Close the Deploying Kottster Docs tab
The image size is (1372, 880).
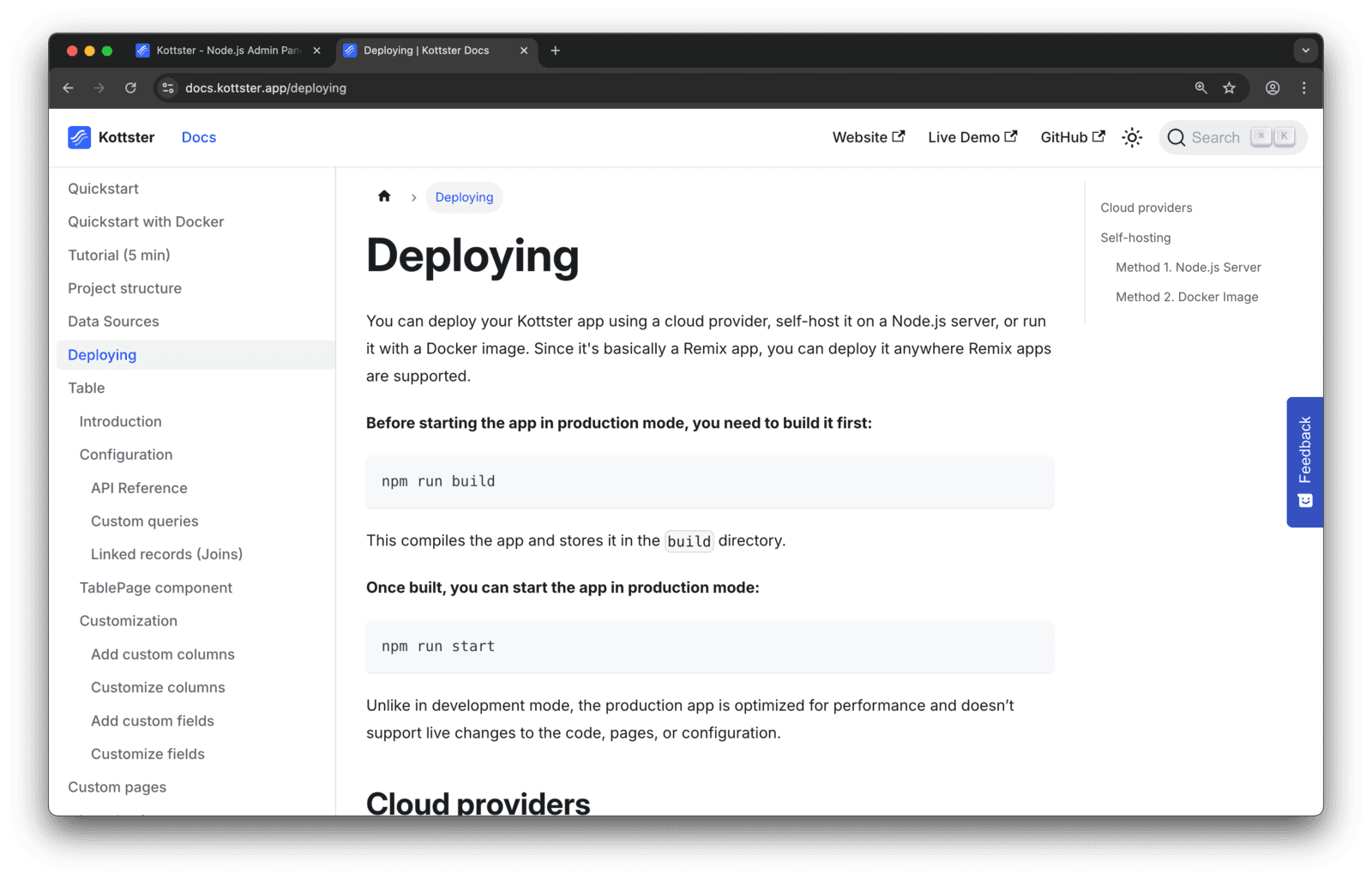[524, 51]
